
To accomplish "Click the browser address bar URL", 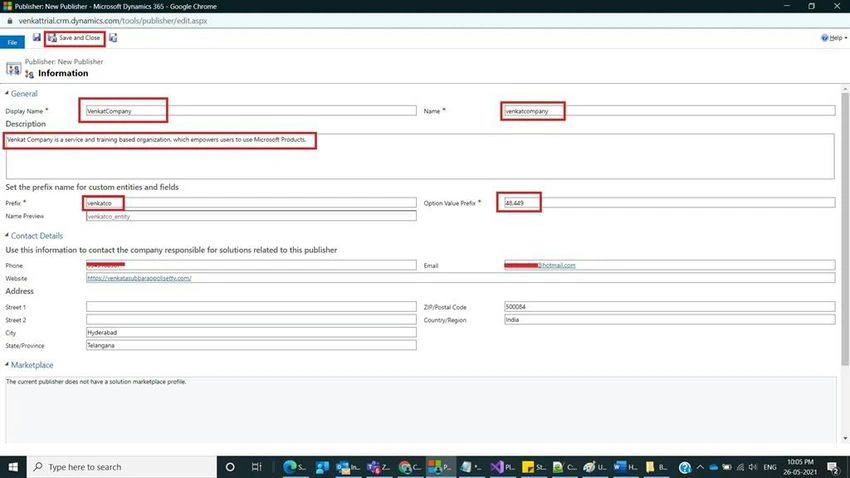I will (x=113, y=21).
